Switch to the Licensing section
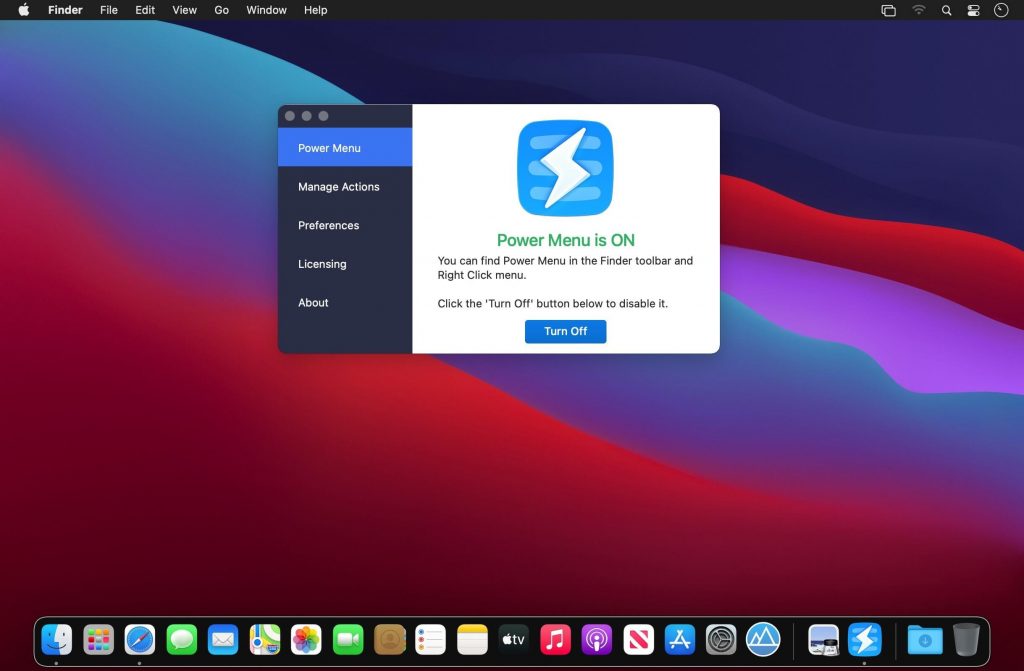This screenshot has height=671, width=1024. tap(322, 264)
